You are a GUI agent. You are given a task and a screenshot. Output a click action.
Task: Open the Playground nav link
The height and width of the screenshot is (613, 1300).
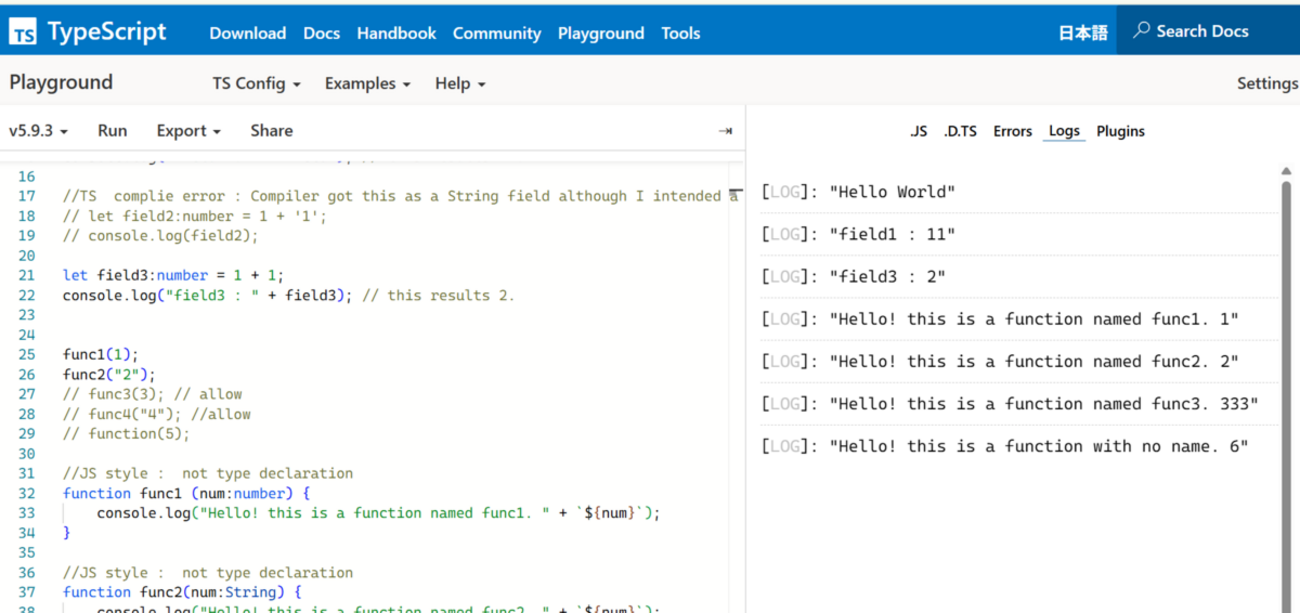click(601, 33)
